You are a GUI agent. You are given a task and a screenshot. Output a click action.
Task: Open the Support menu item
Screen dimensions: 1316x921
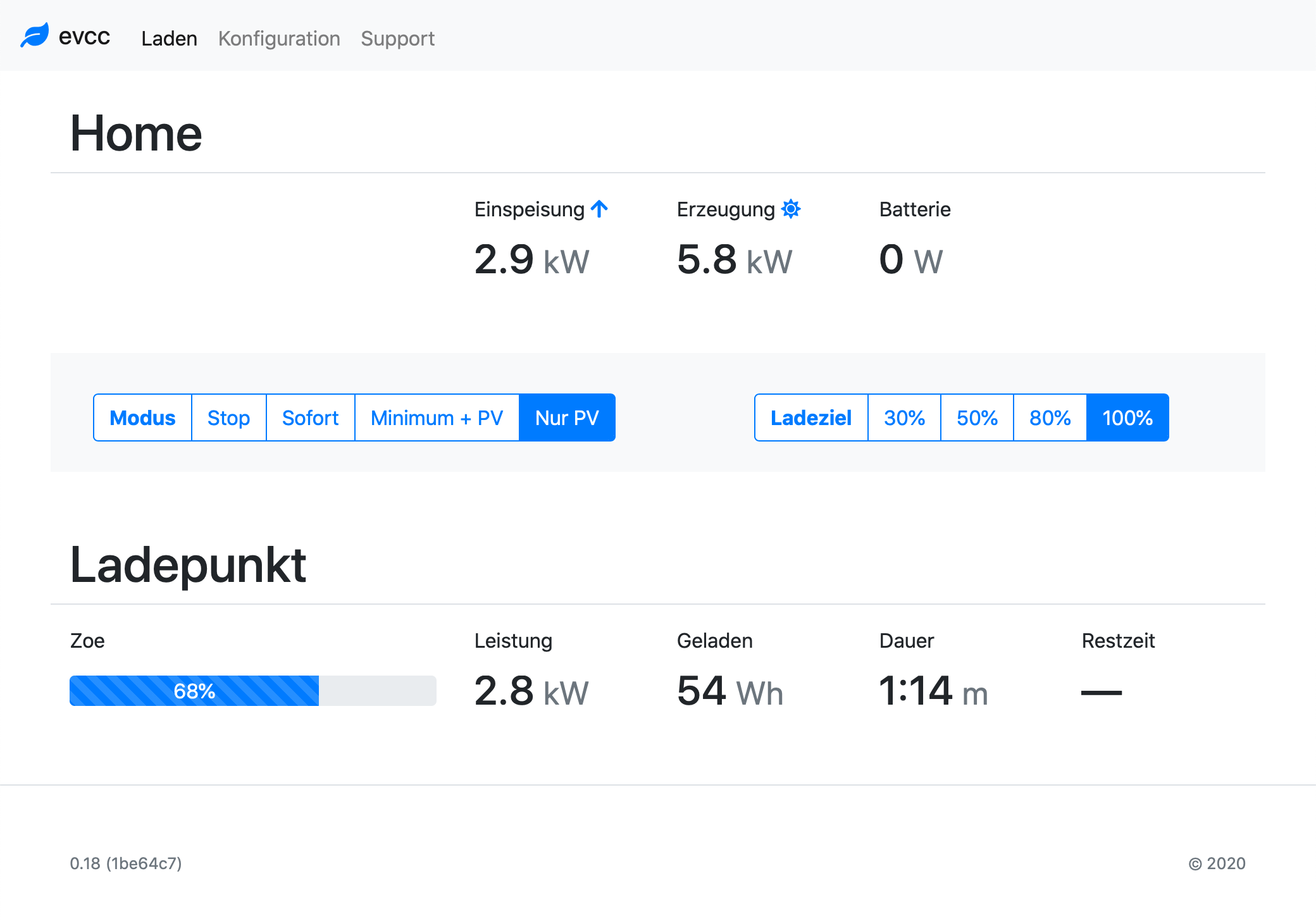pyautogui.click(x=397, y=39)
